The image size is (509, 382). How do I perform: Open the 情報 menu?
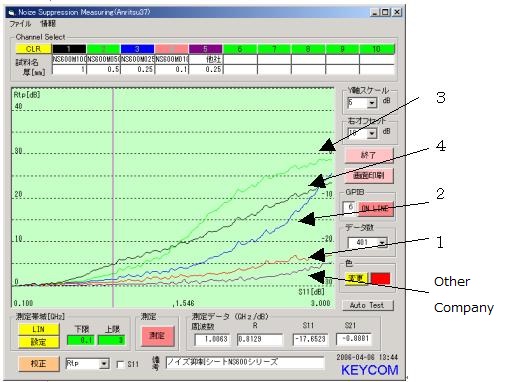48,24
